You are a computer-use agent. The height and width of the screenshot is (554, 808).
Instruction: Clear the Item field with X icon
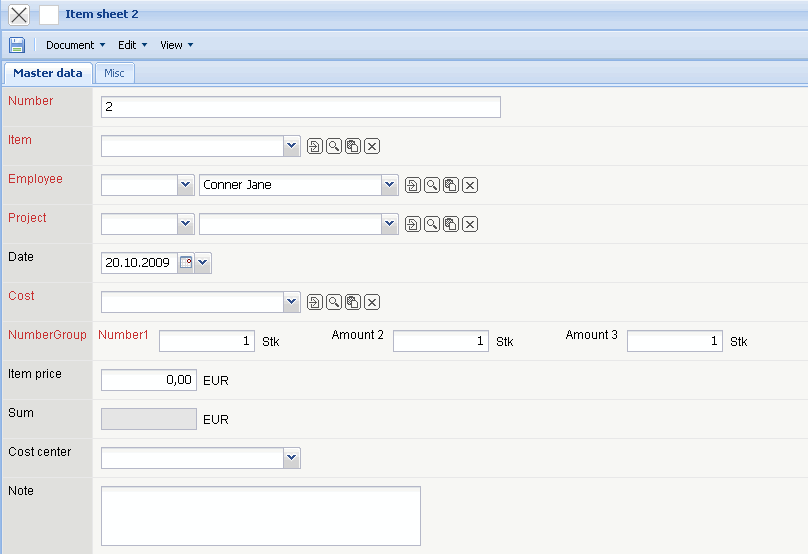coord(371,147)
